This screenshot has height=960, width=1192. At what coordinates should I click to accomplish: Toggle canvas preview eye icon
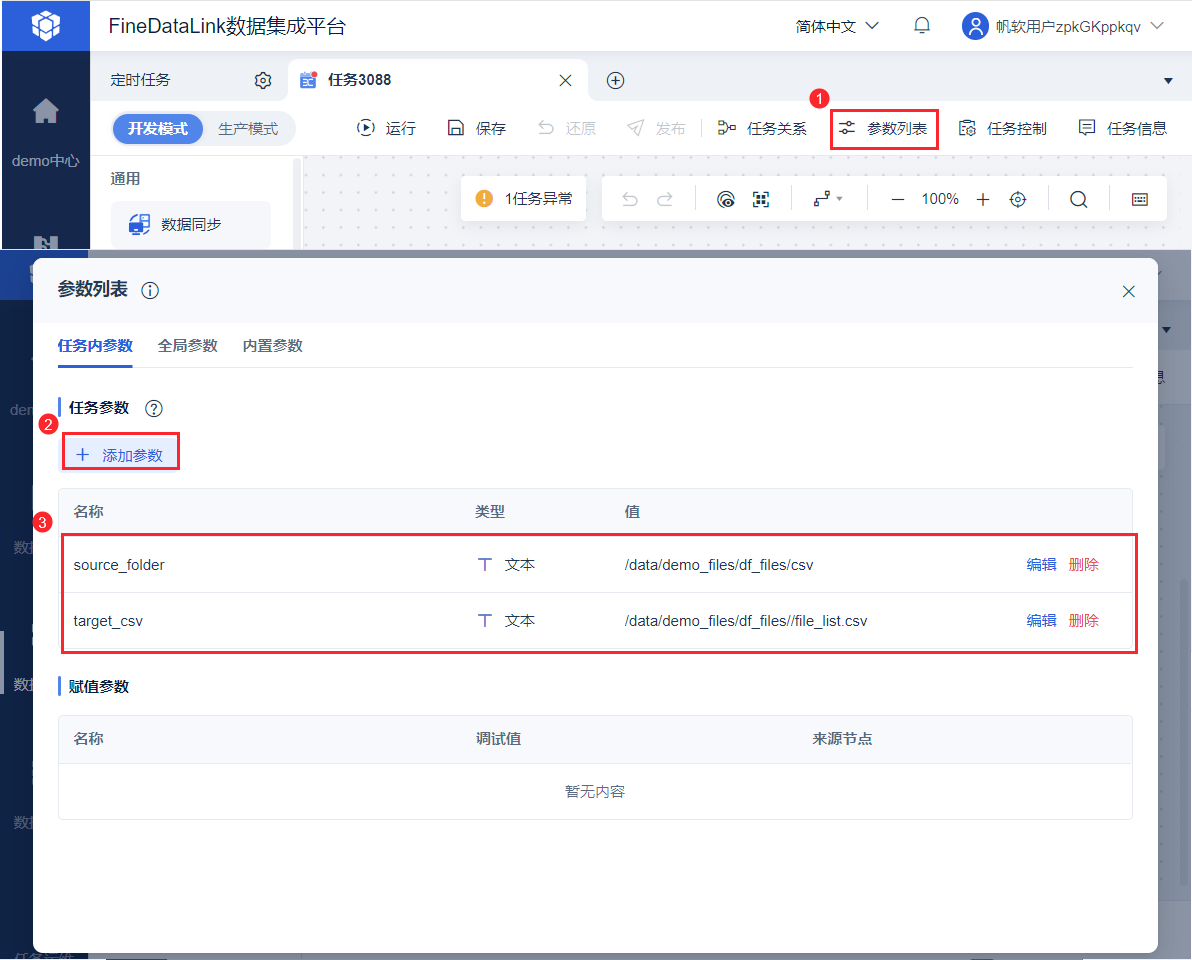pyautogui.click(x=726, y=199)
